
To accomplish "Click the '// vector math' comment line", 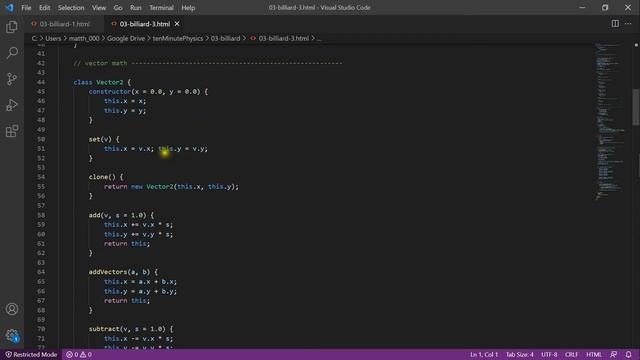I will coord(208,63).
